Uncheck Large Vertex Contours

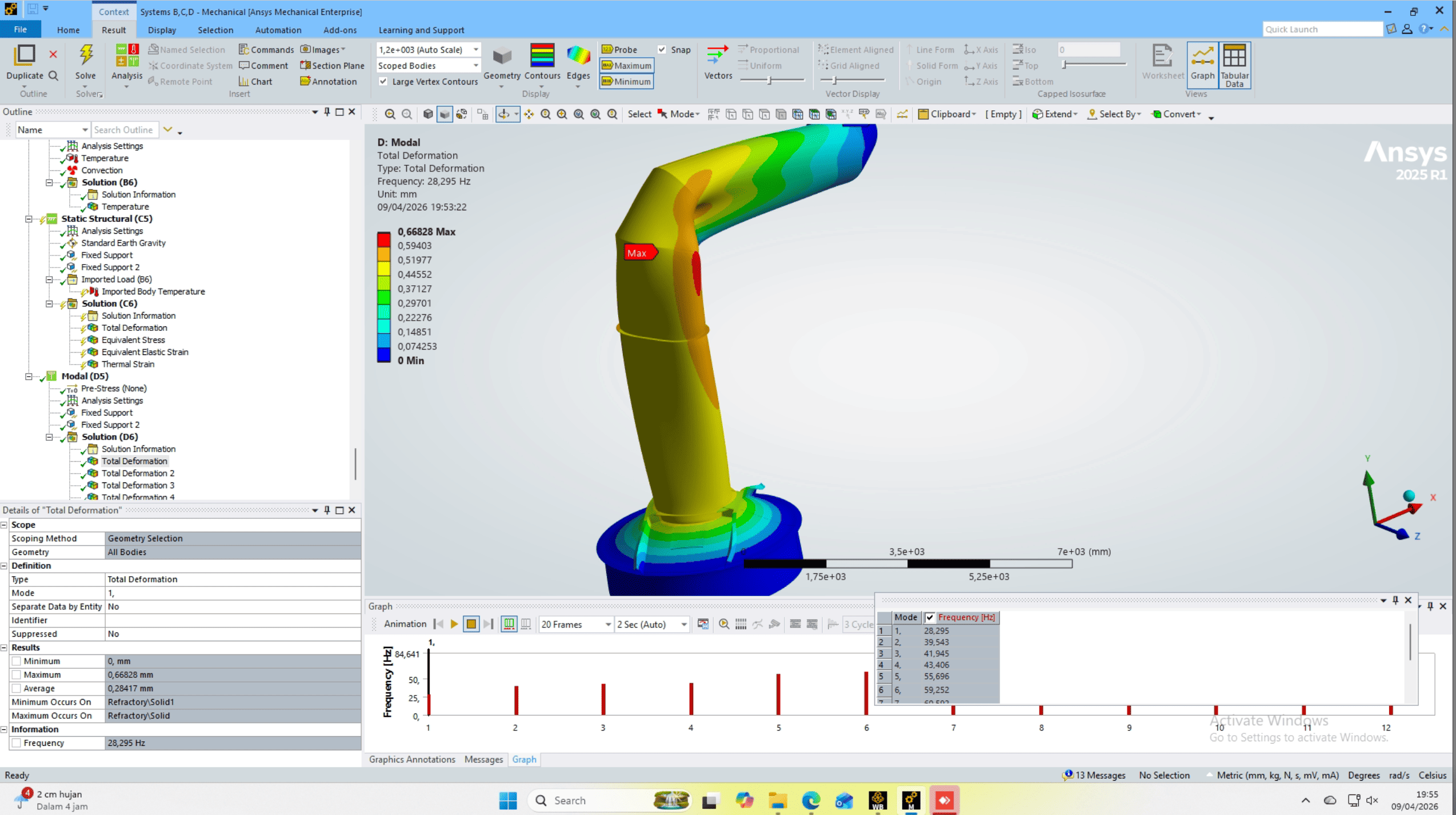(383, 82)
